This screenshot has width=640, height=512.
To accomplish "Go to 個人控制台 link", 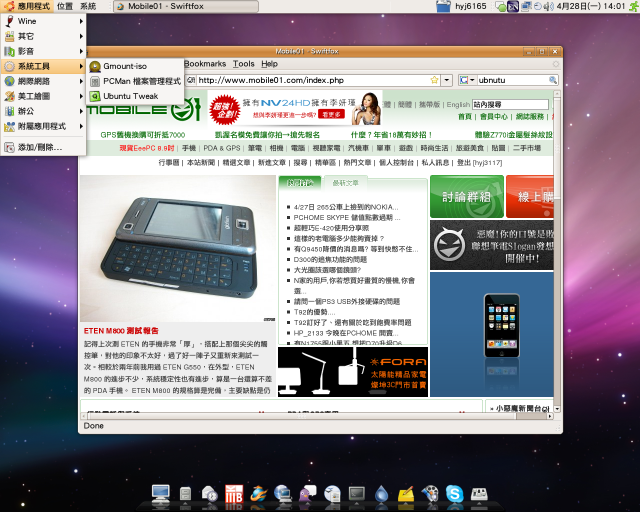I will tap(396, 163).
